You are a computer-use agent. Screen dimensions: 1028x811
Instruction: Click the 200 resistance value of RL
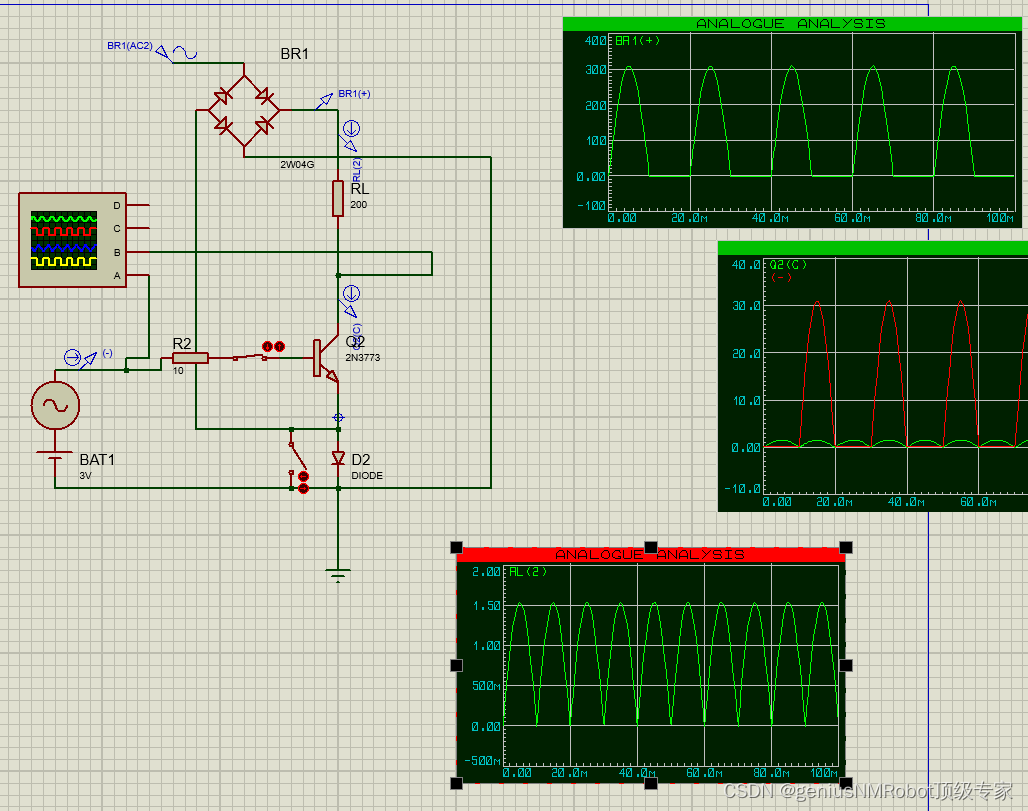(359, 205)
